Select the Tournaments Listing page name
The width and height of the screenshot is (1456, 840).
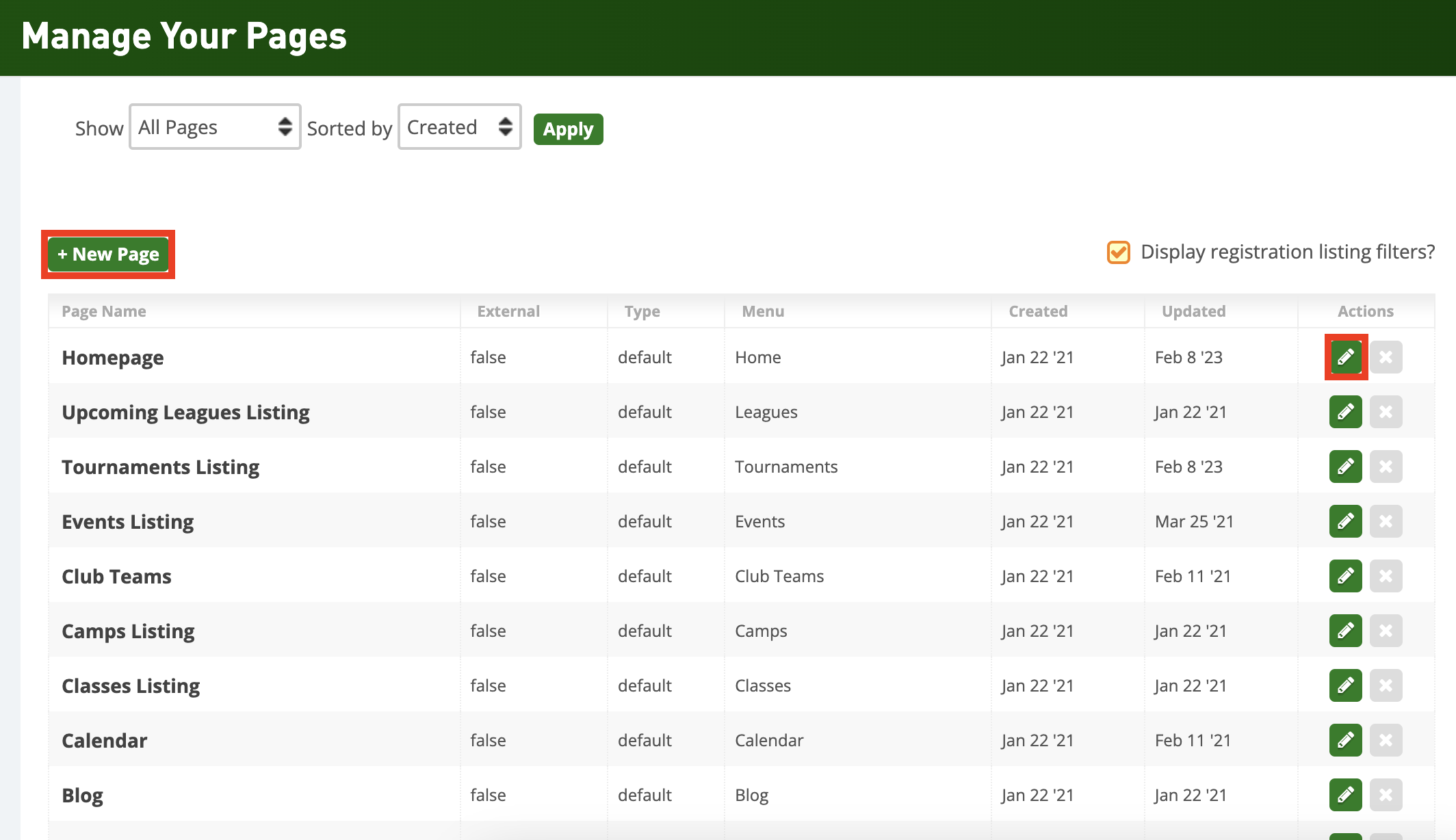pos(161,467)
